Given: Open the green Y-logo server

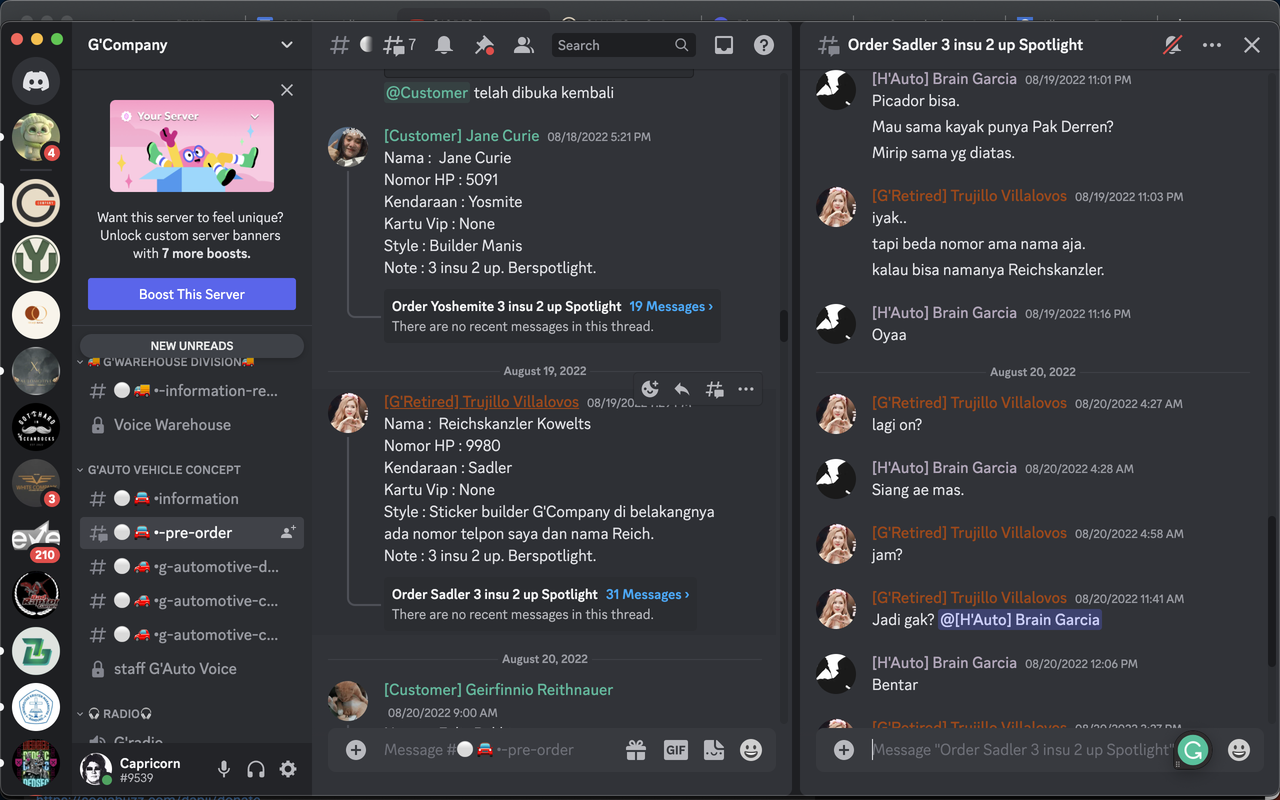Looking at the screenshot, I should [36, 259].
